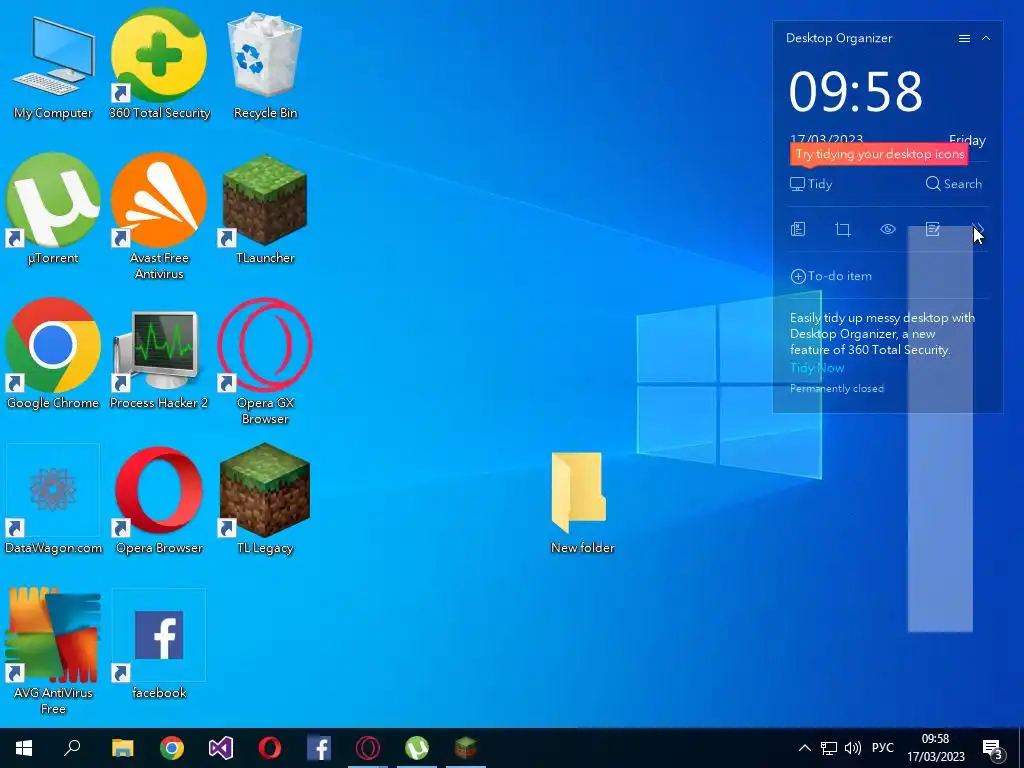
Task: Open Desktop Organizer hamburger menu
Action: (x=964, y=39)
